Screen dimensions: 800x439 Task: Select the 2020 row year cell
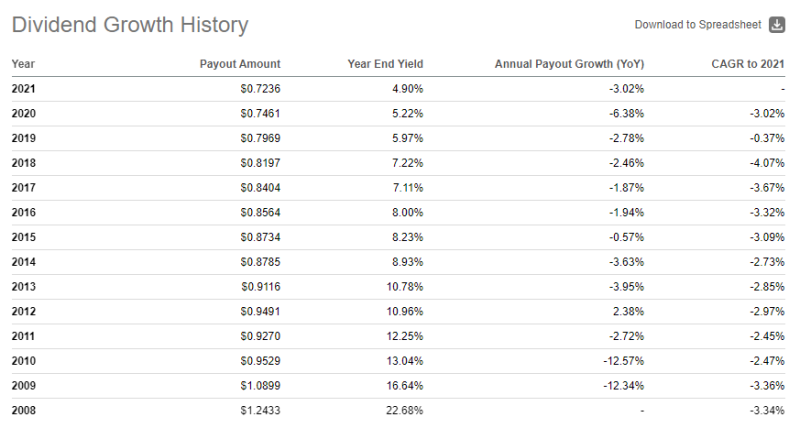(x=24, y=113)
